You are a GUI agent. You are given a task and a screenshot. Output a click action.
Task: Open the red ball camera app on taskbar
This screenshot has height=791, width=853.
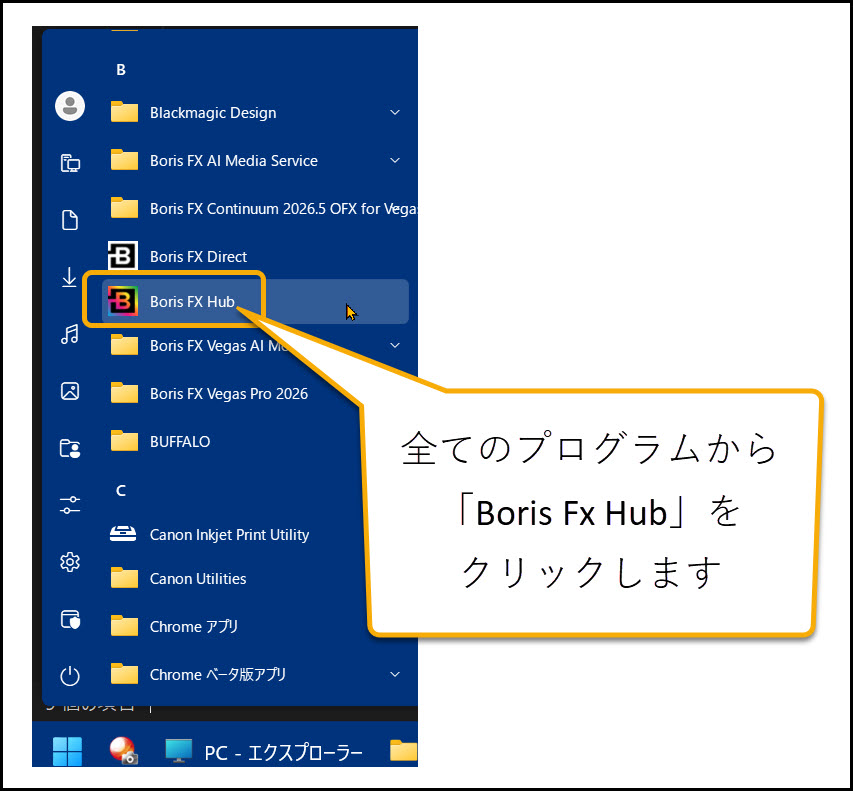pyautogui.click(x=123, y=751)
